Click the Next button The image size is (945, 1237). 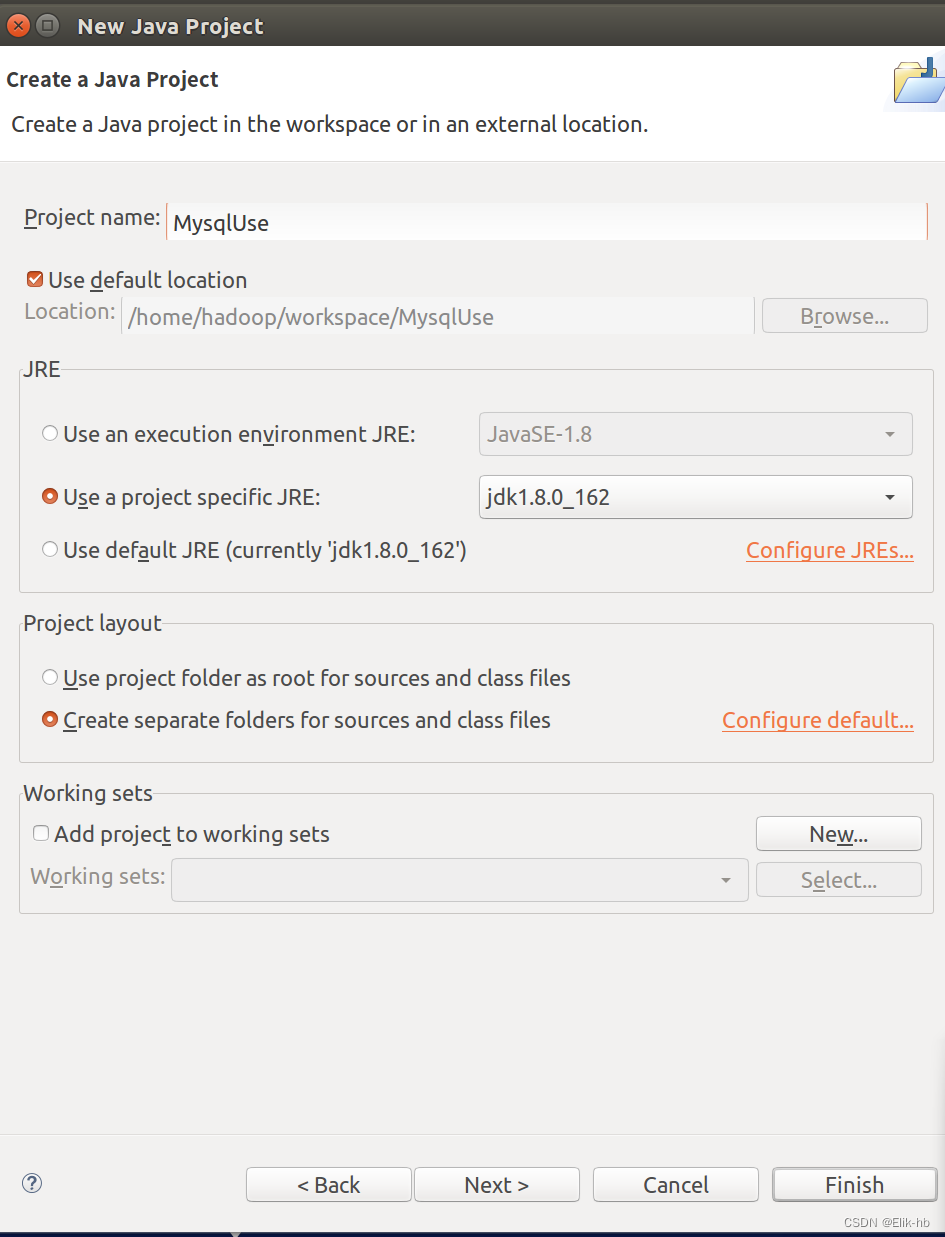[x=496, y=1184]
